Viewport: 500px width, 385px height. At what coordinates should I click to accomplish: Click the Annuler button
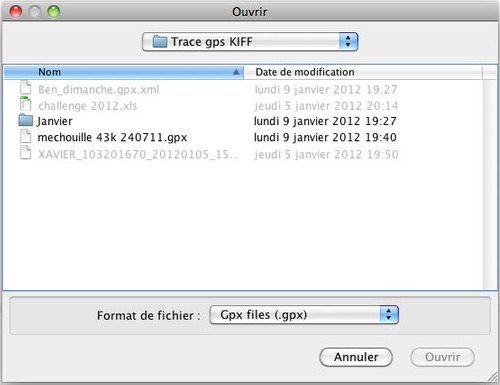pos(356,357)
